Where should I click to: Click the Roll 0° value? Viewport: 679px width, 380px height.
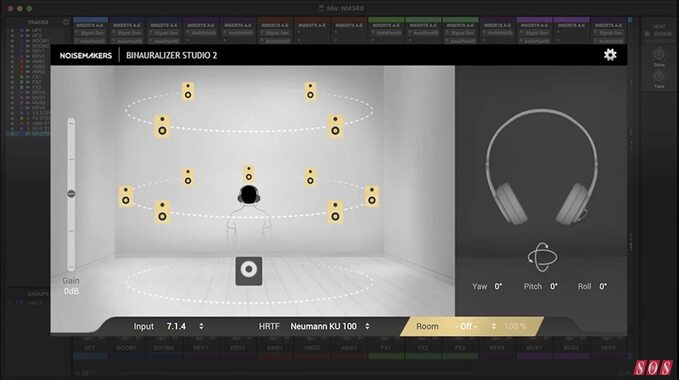603,287
